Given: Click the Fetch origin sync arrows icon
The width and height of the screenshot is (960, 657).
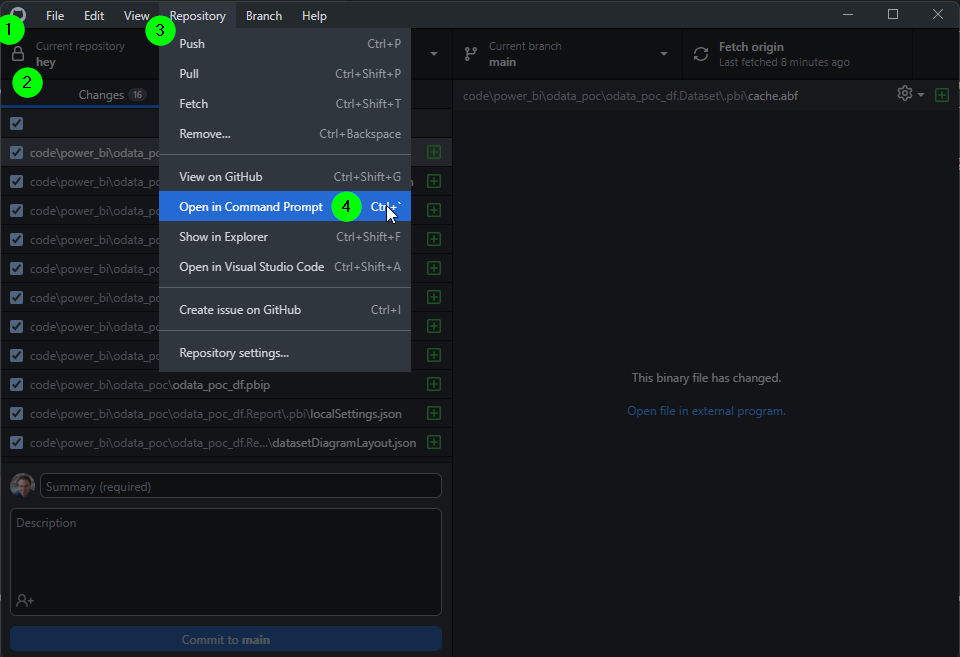Looking at the screenshot, I should point(701,54).
